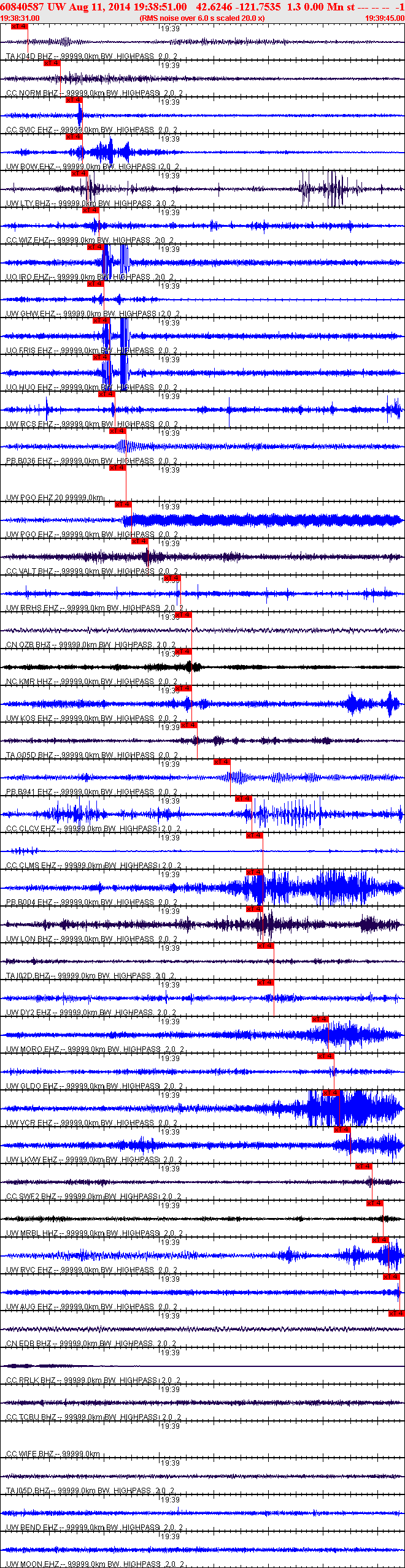Click the UW LON BHZ station label
The width and height of the screenshot is (405, 1568).
click(92, 939)
